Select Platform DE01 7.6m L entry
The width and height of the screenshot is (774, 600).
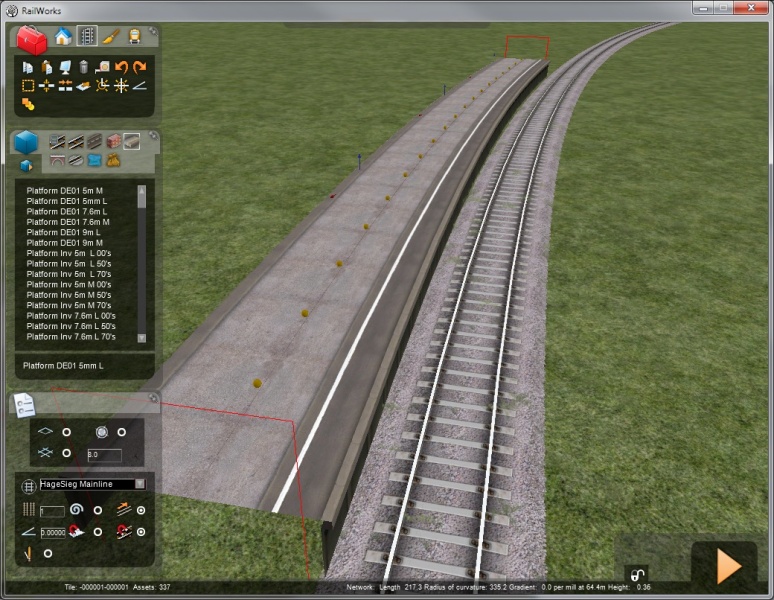click(67, 211)
